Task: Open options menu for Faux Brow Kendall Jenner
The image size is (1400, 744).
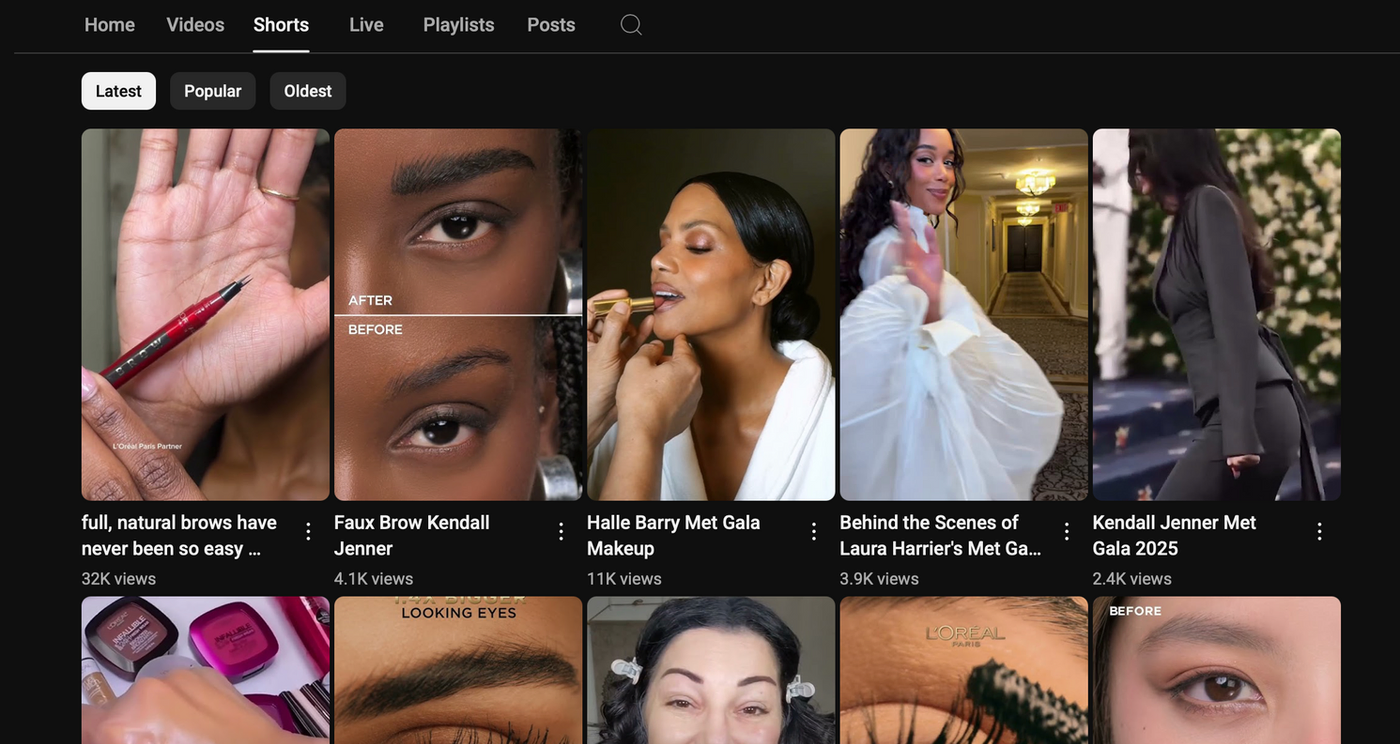Action: pos(561,531)
